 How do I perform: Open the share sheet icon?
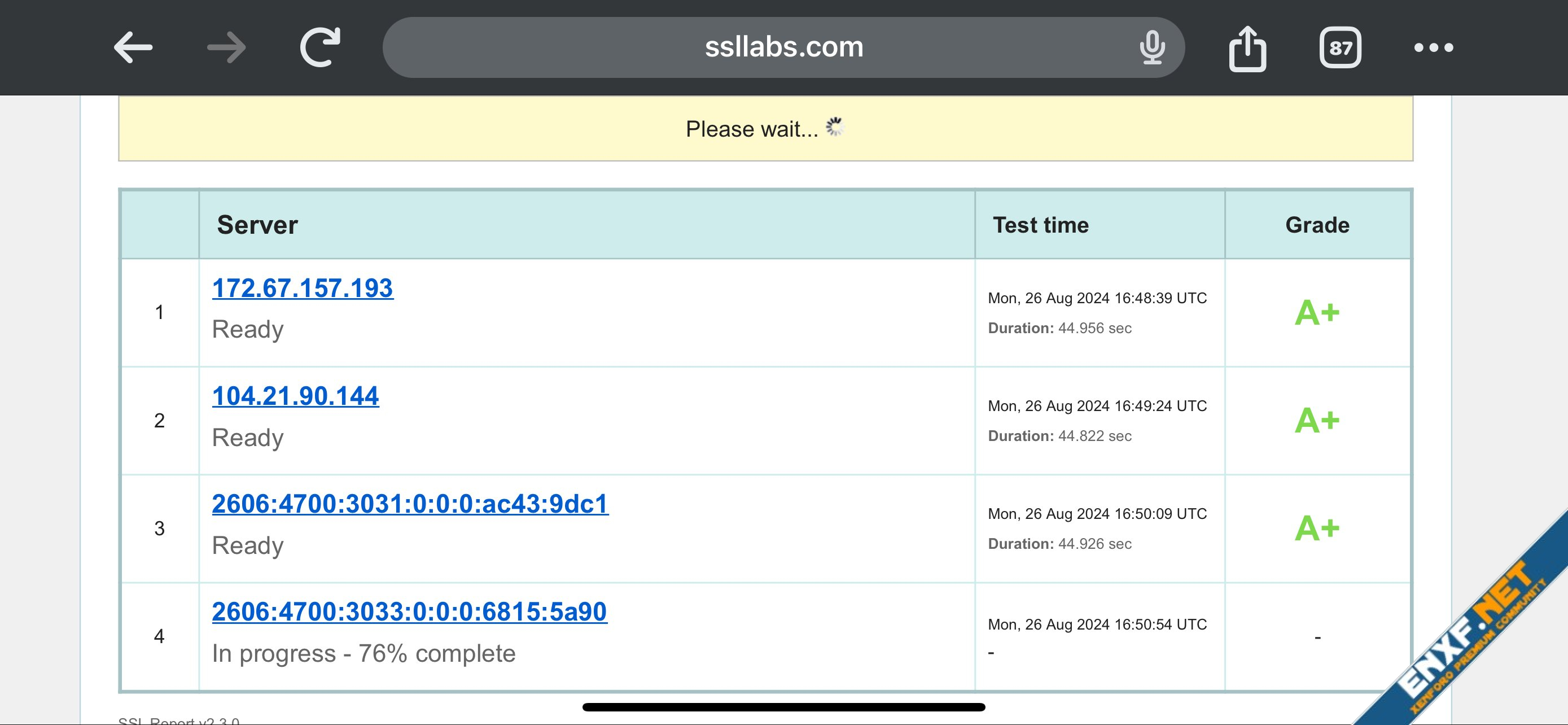[x=1247, y=49]
